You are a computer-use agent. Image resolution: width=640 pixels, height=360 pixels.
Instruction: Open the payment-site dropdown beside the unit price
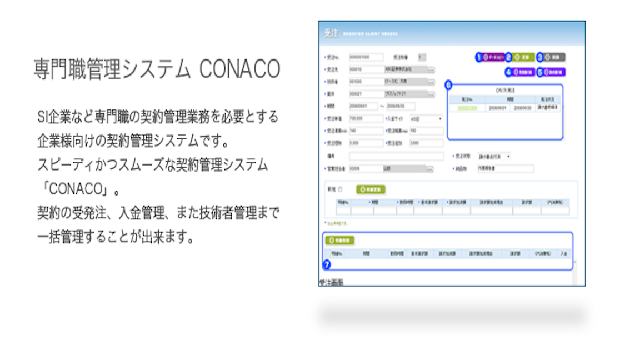tap(426, 119)
